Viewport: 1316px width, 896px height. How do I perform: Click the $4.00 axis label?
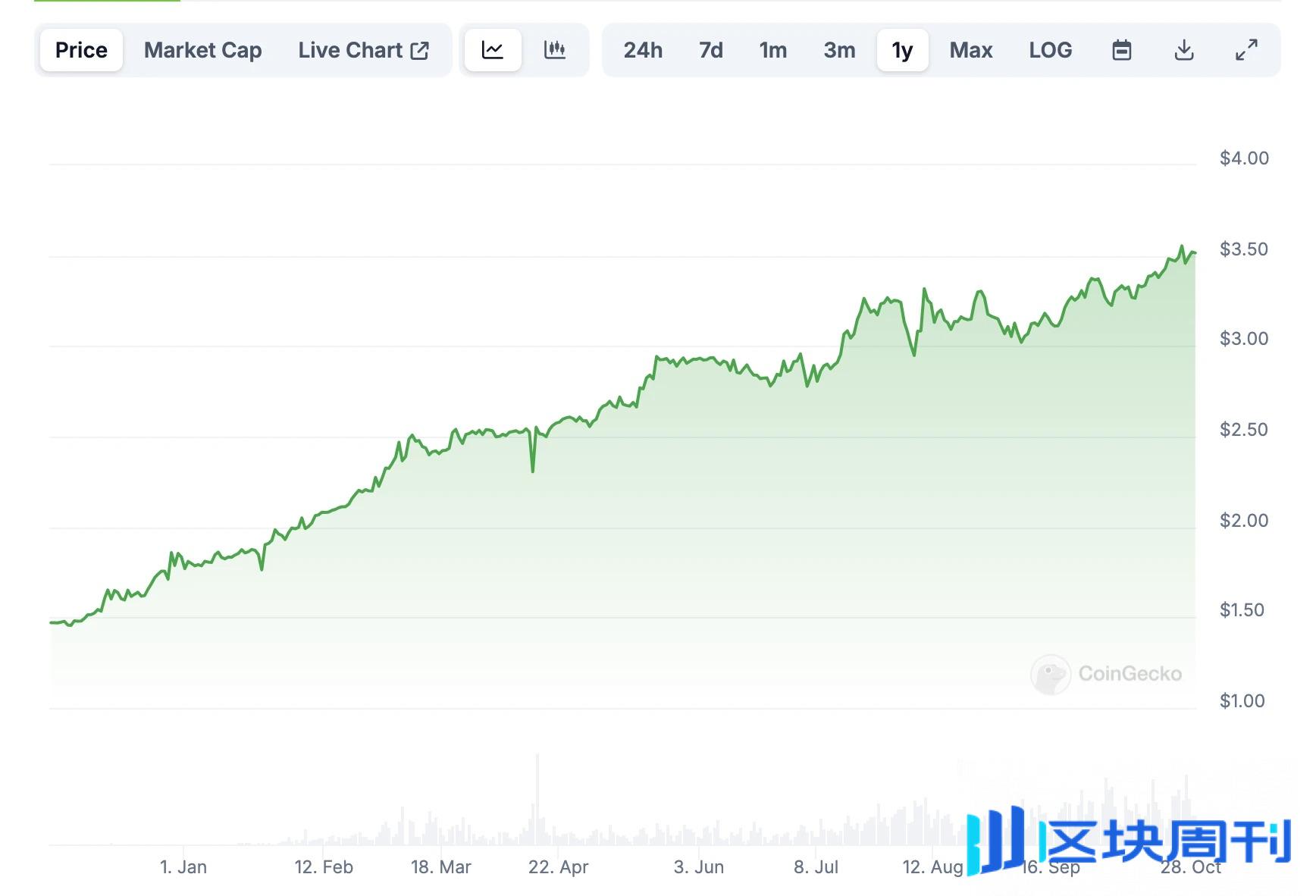coord(1244,158)
